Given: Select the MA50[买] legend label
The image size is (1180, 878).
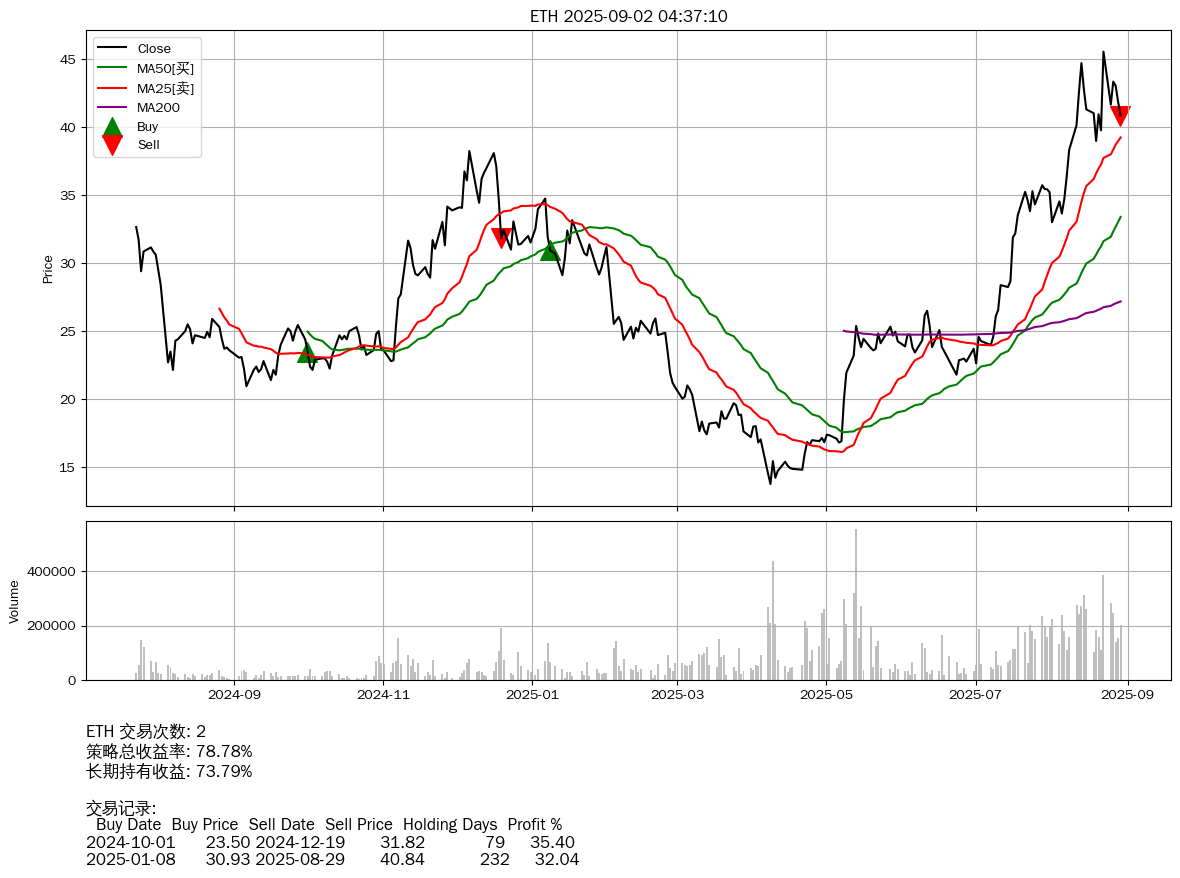Looking at the screenshot, I should (165, 68).
